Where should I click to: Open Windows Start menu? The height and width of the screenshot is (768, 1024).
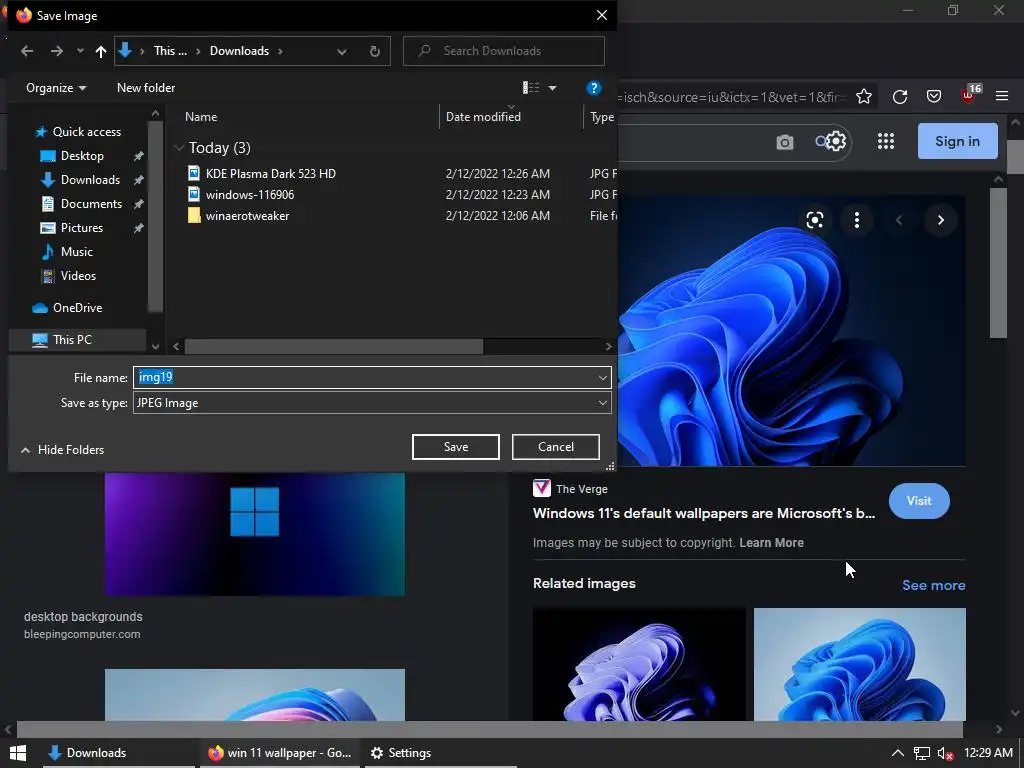coord(18,753)
